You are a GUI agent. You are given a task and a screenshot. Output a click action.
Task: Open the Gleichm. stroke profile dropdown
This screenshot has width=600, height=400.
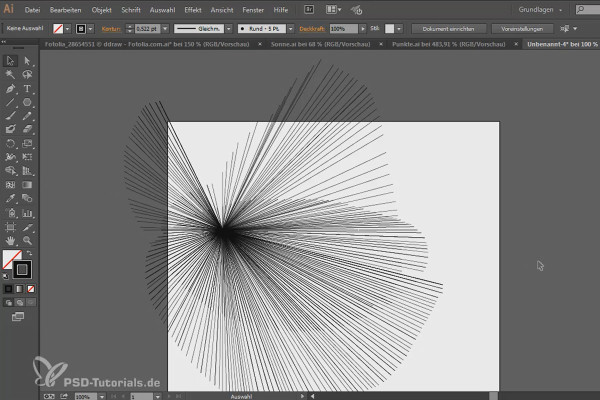(x=228, y=29)
